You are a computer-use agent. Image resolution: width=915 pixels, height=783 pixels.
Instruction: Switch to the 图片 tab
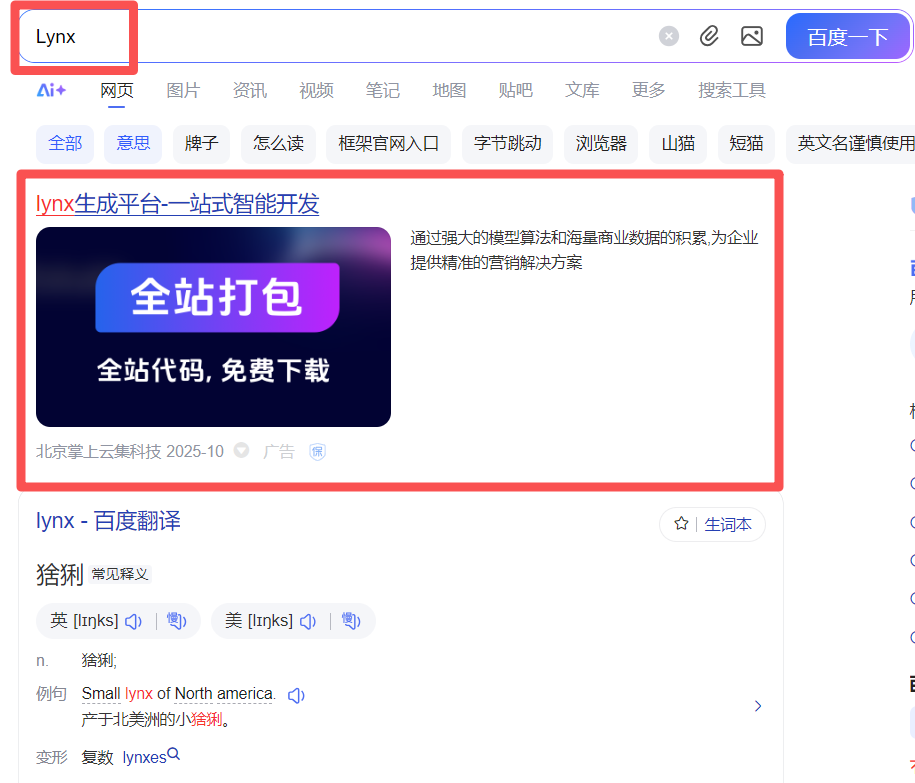pos(184,90)
